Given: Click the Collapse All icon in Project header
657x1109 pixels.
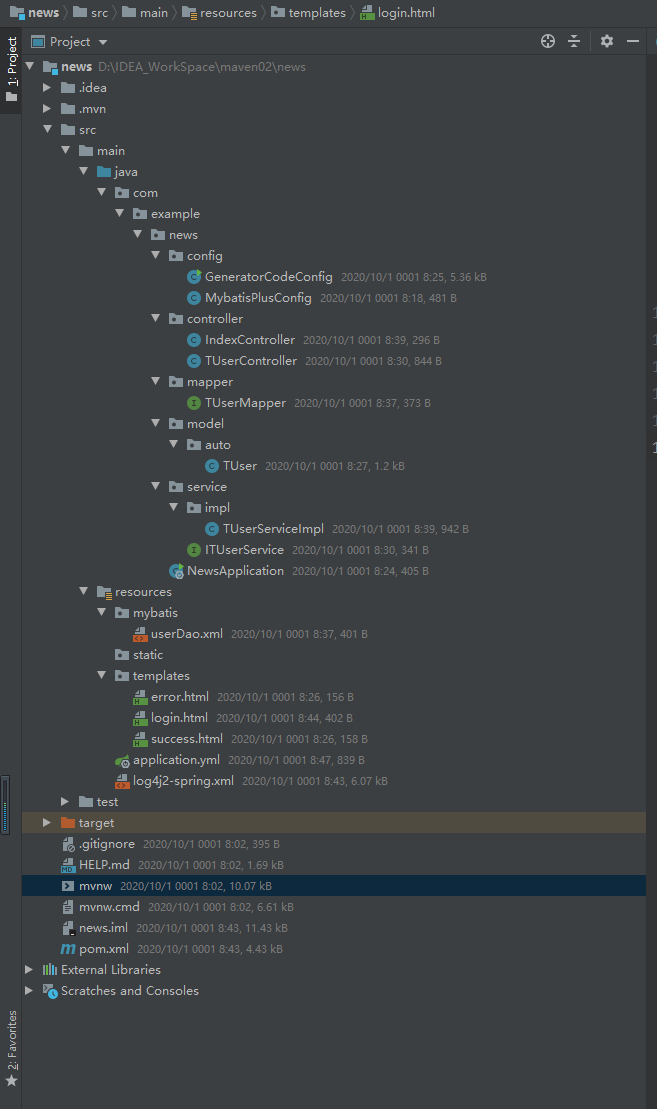Looking at the screenshot, I should click(x=574, y=41).
